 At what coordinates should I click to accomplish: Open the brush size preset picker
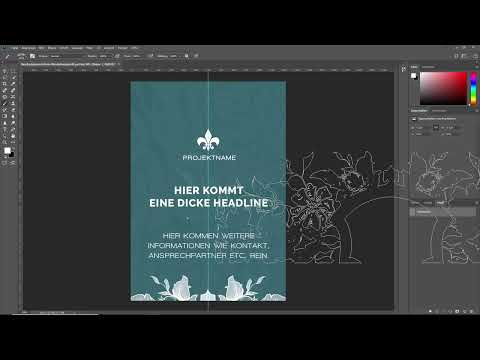(22, 56)
